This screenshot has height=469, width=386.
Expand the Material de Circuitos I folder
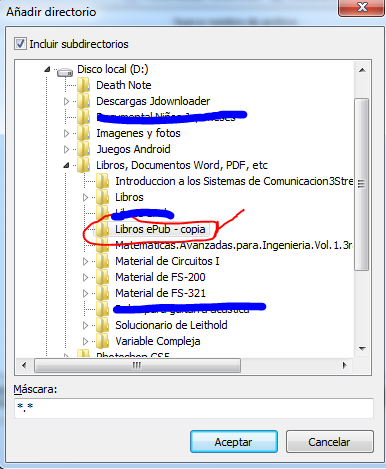click(x=85, y=261)
